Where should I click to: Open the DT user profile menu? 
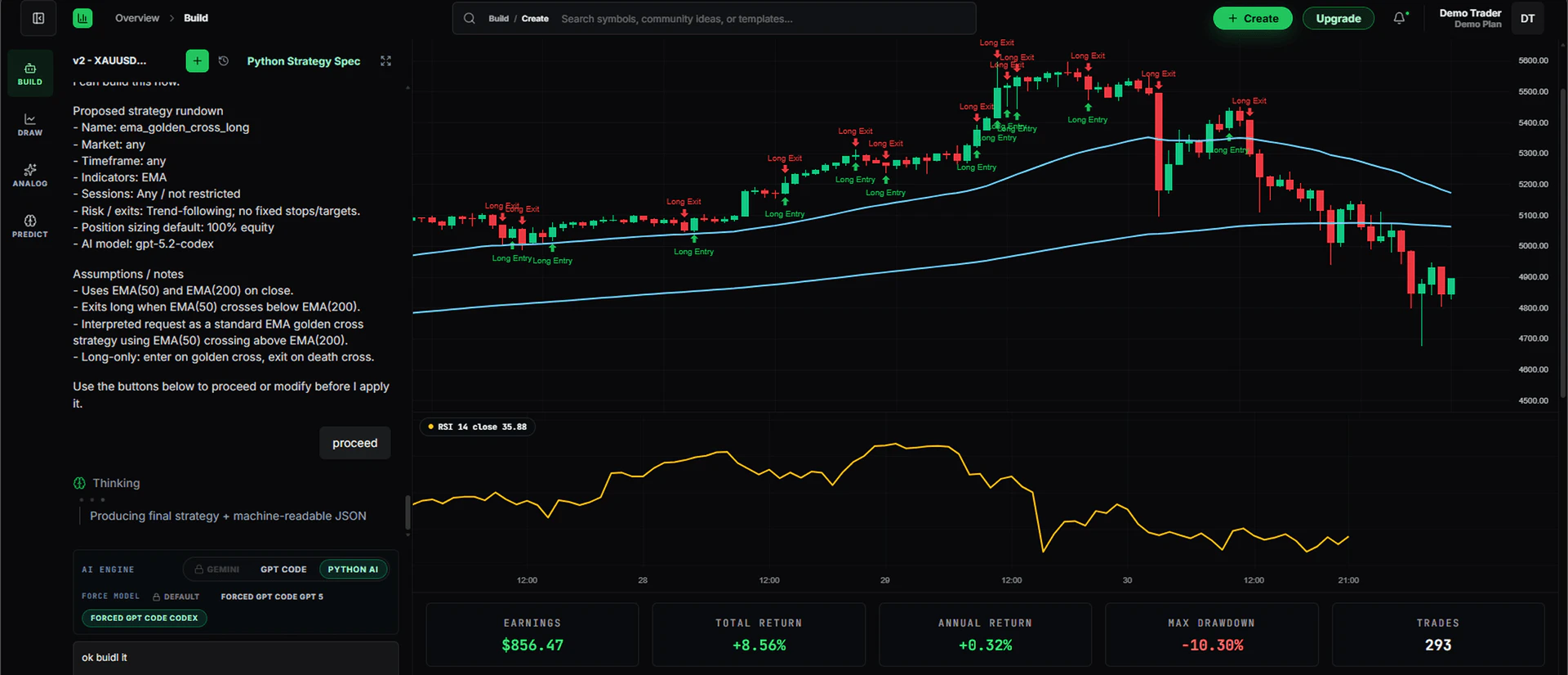[x=1527, y=18]
